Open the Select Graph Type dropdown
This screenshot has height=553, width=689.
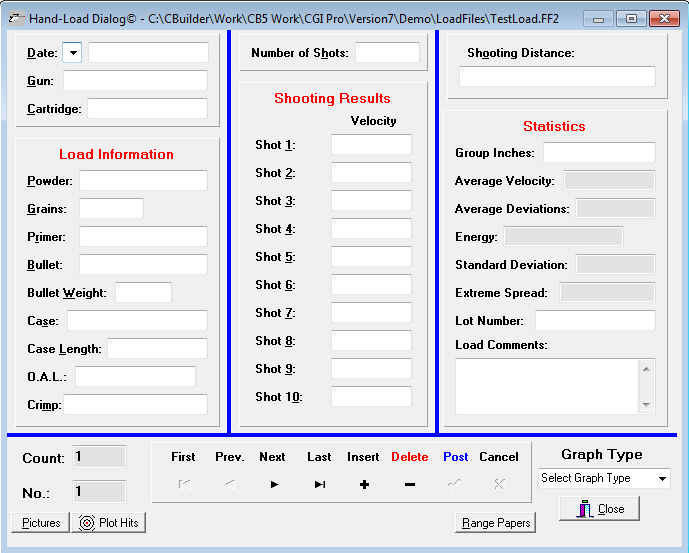(603, 478)
